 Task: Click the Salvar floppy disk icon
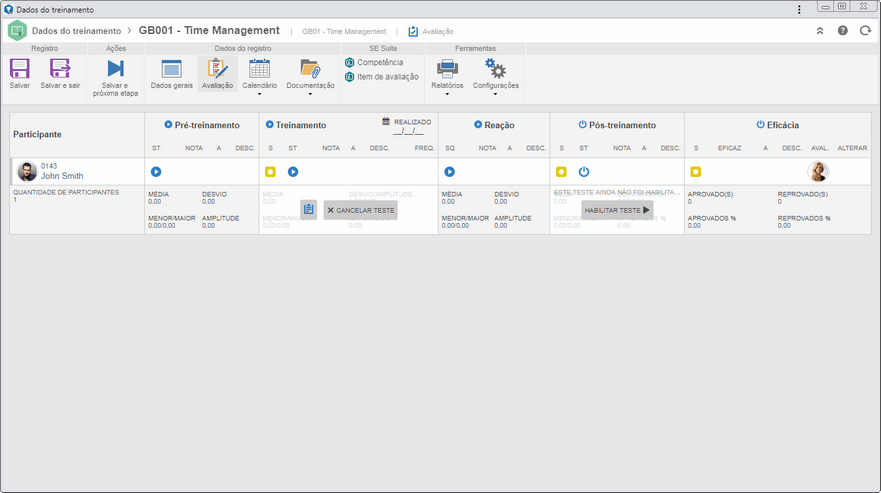click(x=20, y=69)
